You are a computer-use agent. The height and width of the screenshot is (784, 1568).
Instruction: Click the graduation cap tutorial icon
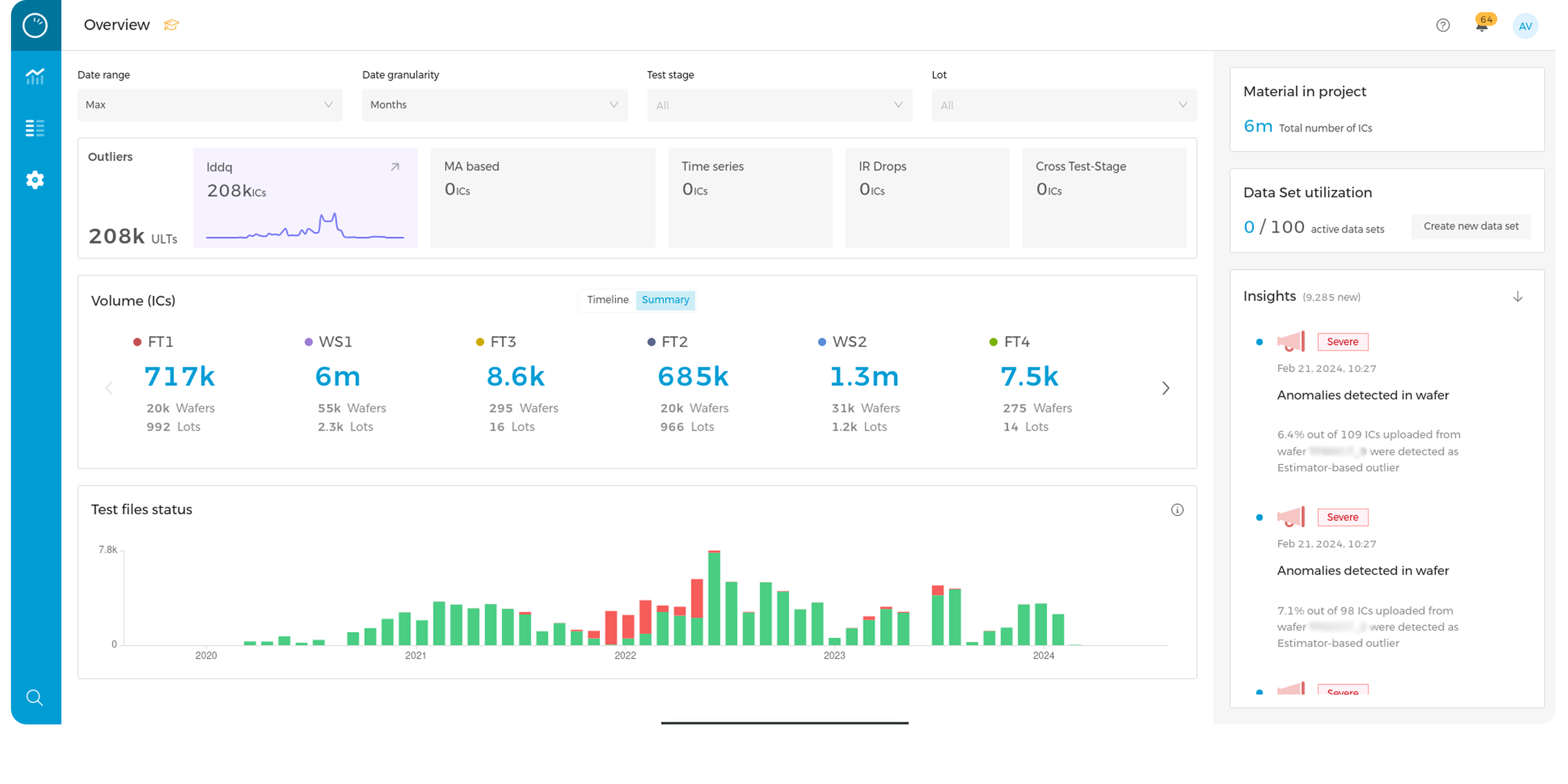point(171,25)
